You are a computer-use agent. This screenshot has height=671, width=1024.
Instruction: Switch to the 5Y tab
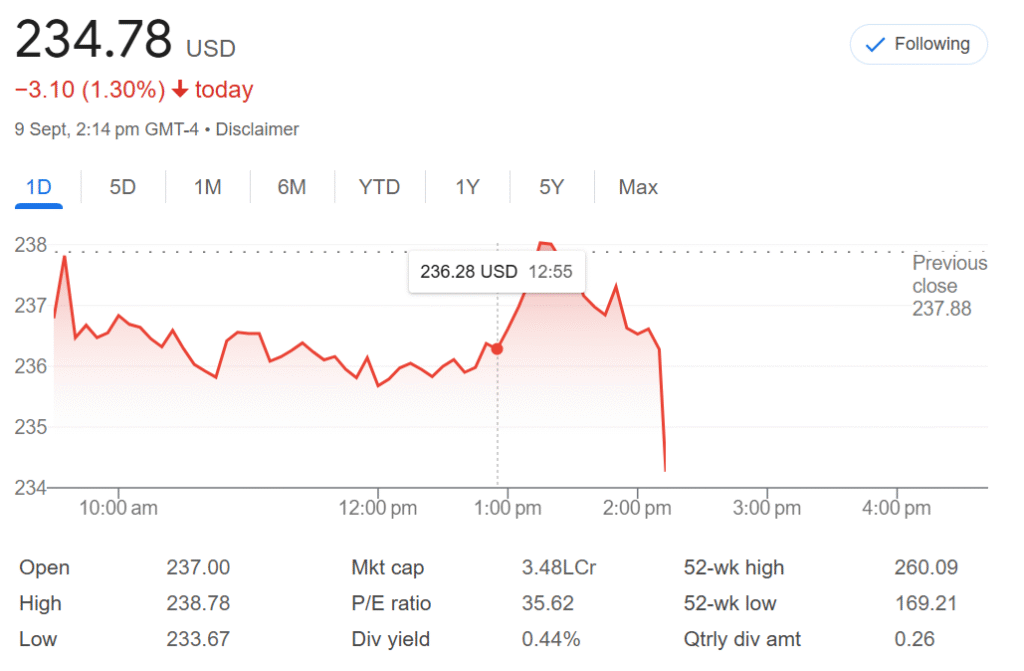click(x=551, y=187)
